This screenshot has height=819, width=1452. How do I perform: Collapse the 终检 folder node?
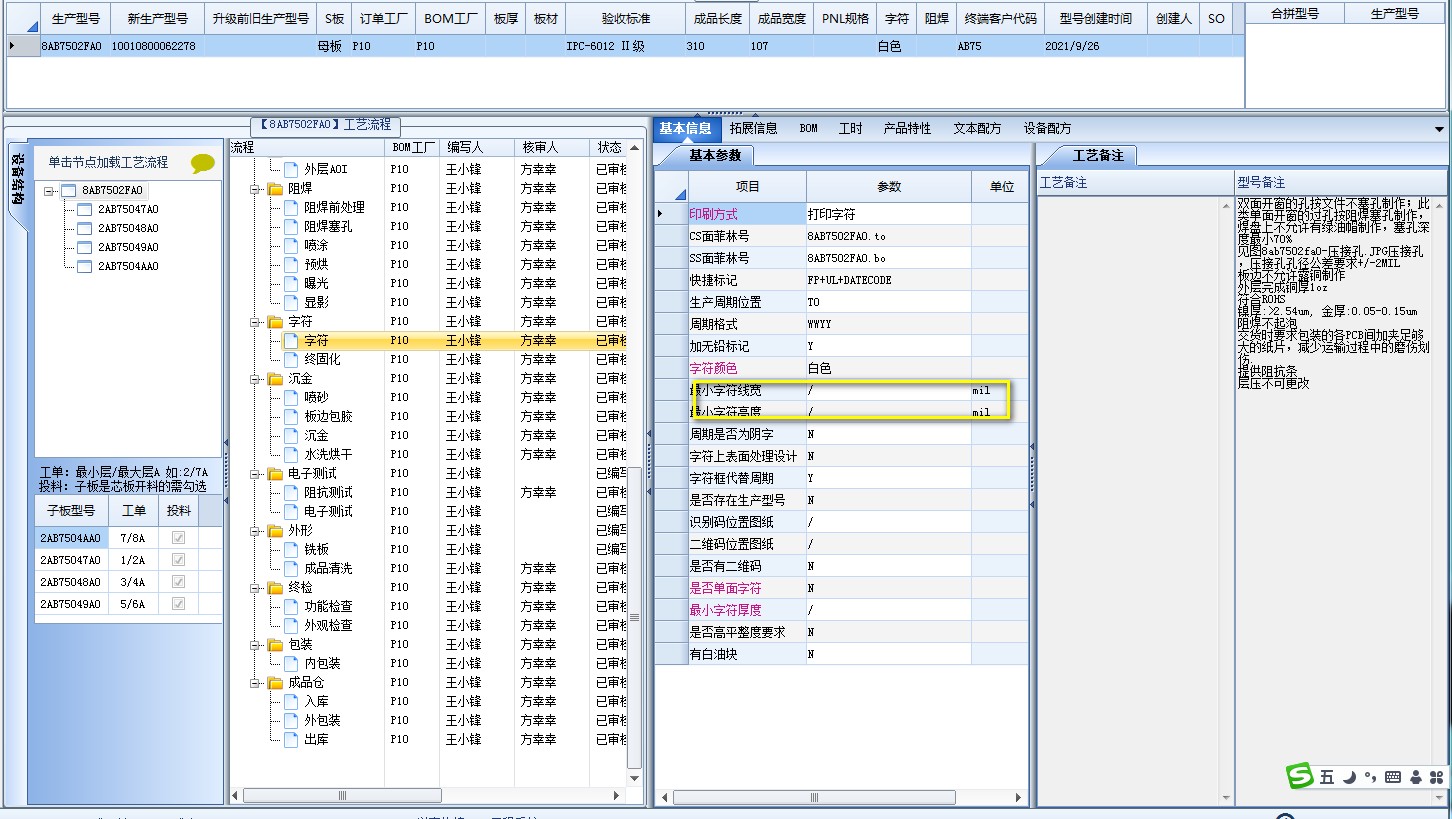[x=255, y=588]
